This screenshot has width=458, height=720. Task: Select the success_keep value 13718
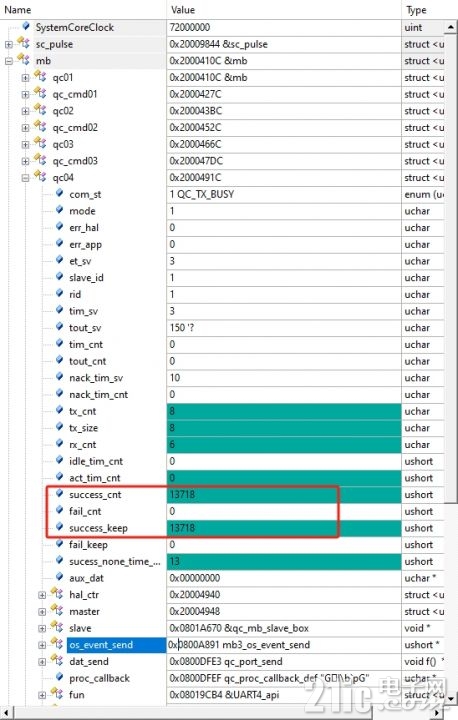[284, 528]
